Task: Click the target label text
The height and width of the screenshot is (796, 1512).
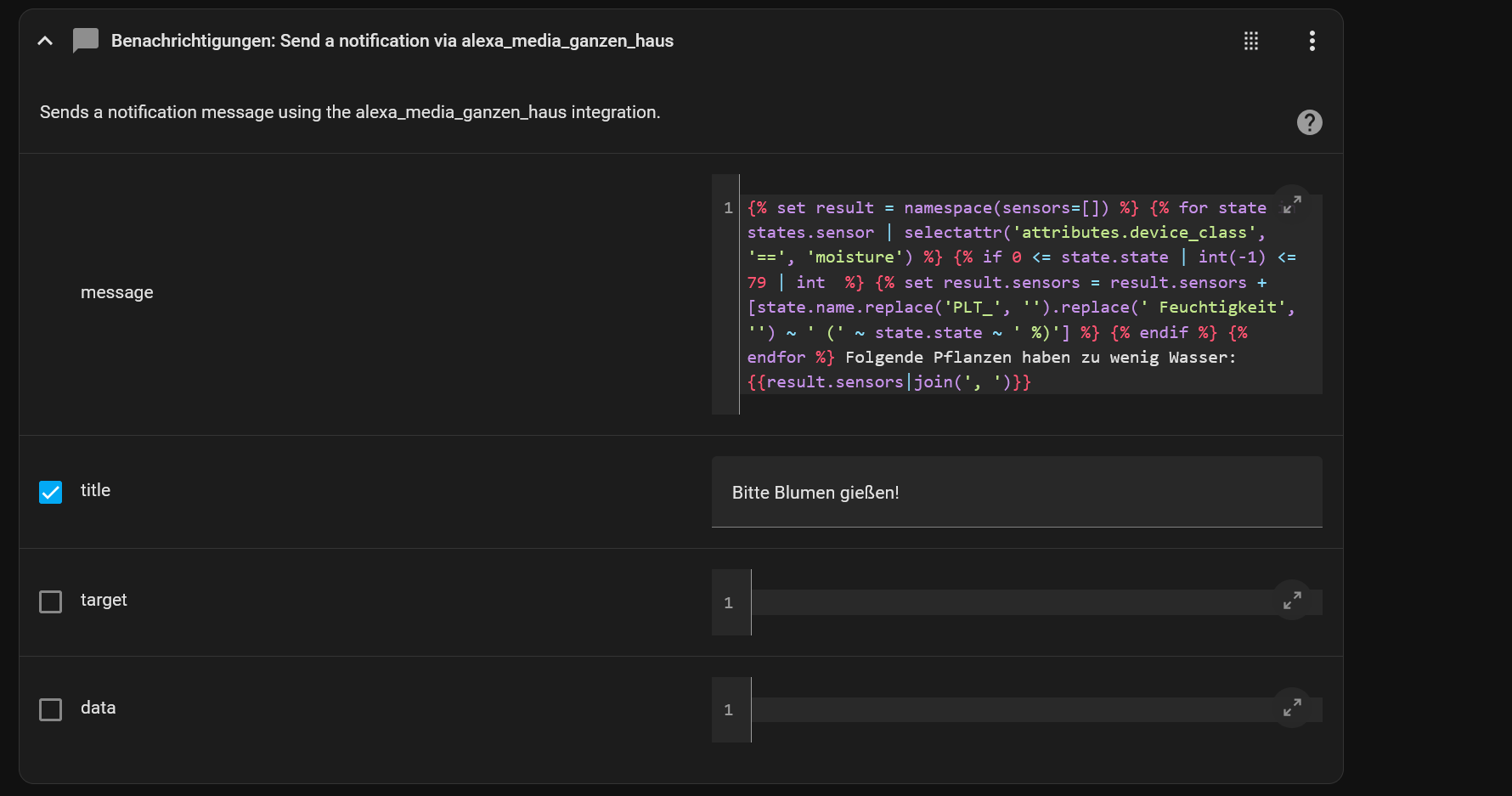Action: 104,600
